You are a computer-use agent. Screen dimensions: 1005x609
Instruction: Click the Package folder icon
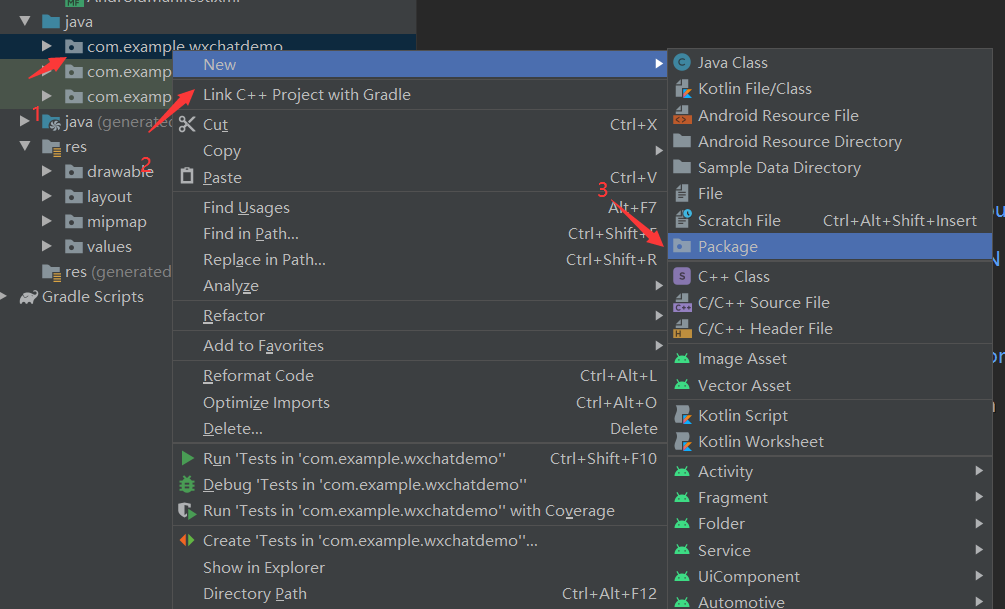[x=682, y=246]
